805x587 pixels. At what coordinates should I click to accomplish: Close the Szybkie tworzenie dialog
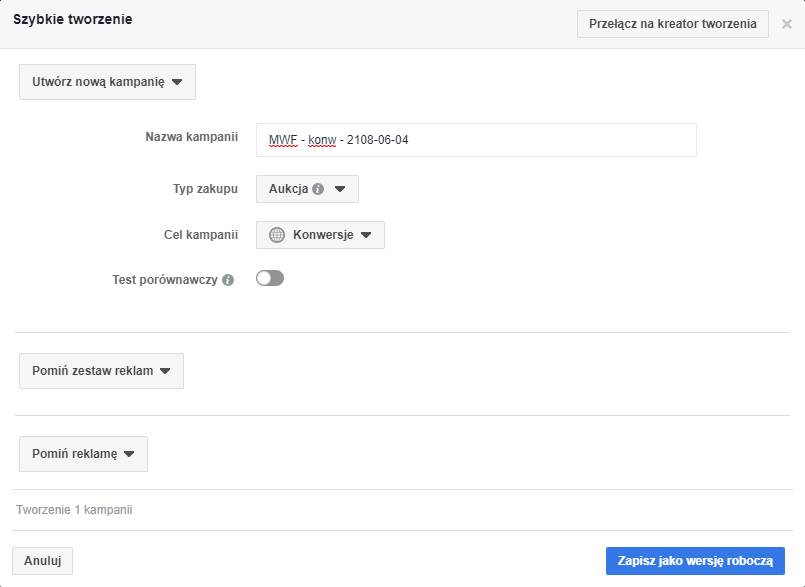(x=787, y=24)
